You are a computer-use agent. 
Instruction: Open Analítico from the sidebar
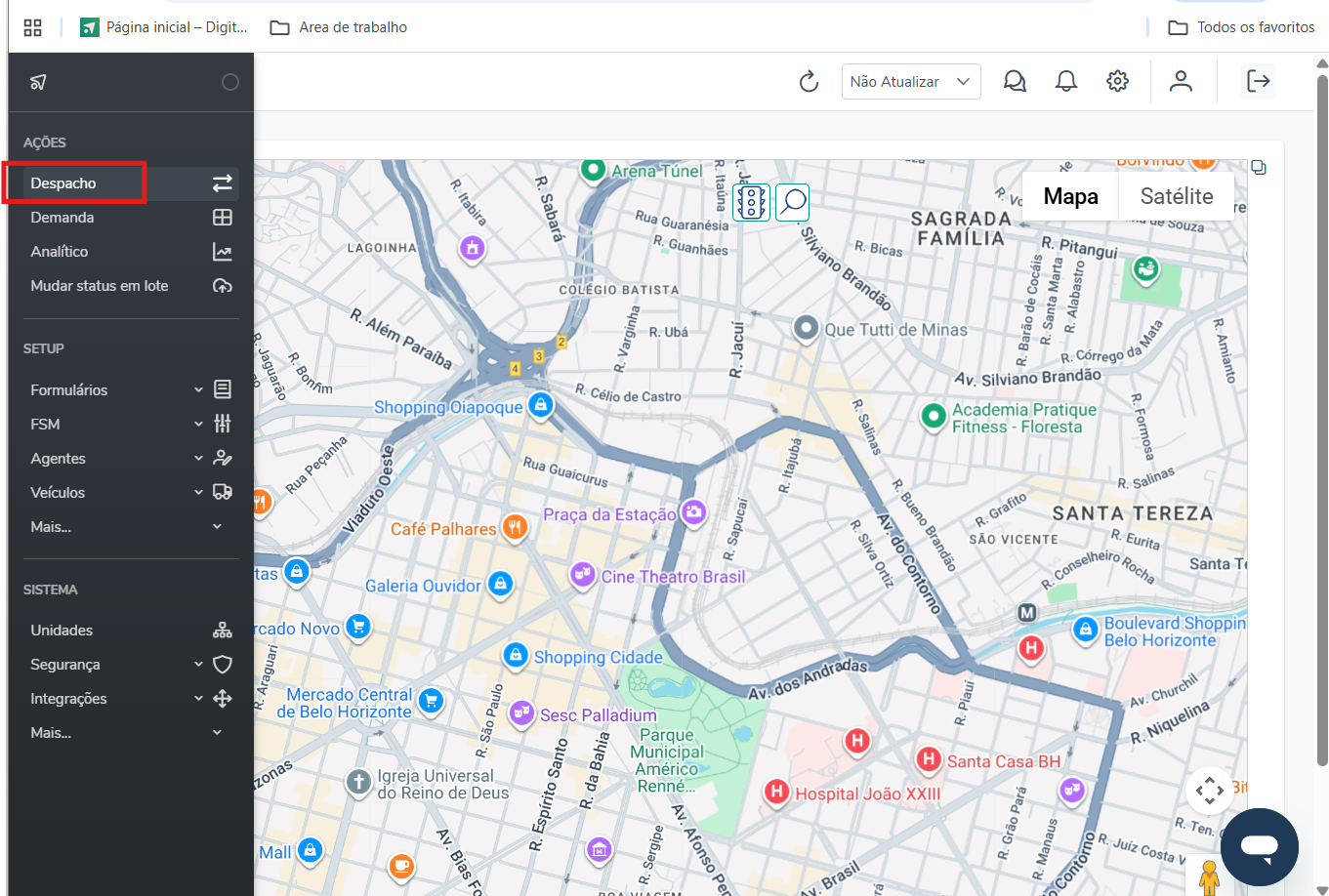(x=60, y=252)
